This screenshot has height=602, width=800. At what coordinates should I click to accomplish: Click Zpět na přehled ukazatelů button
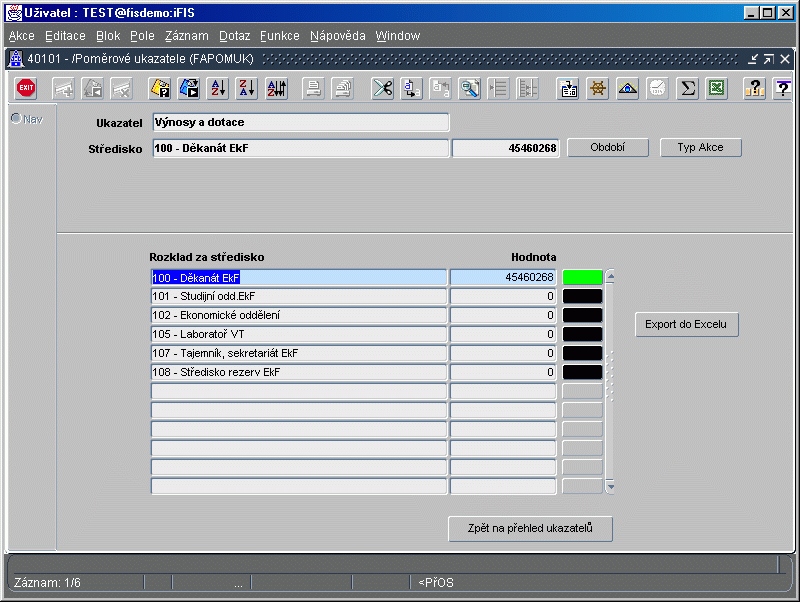point(530,529)
